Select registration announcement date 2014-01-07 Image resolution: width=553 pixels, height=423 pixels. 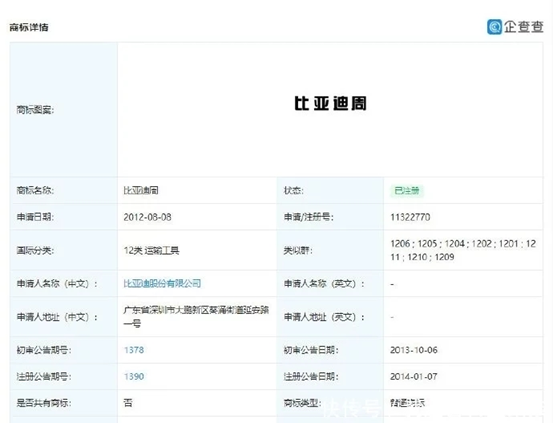[414, 376]
